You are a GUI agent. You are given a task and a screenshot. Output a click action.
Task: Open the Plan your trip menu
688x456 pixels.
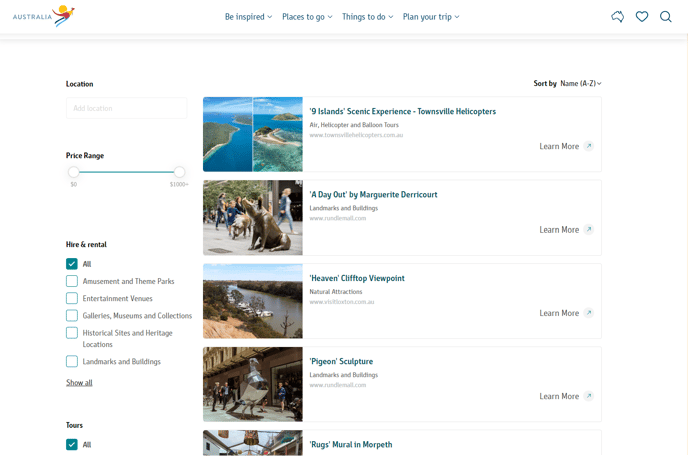pos(431,17)
